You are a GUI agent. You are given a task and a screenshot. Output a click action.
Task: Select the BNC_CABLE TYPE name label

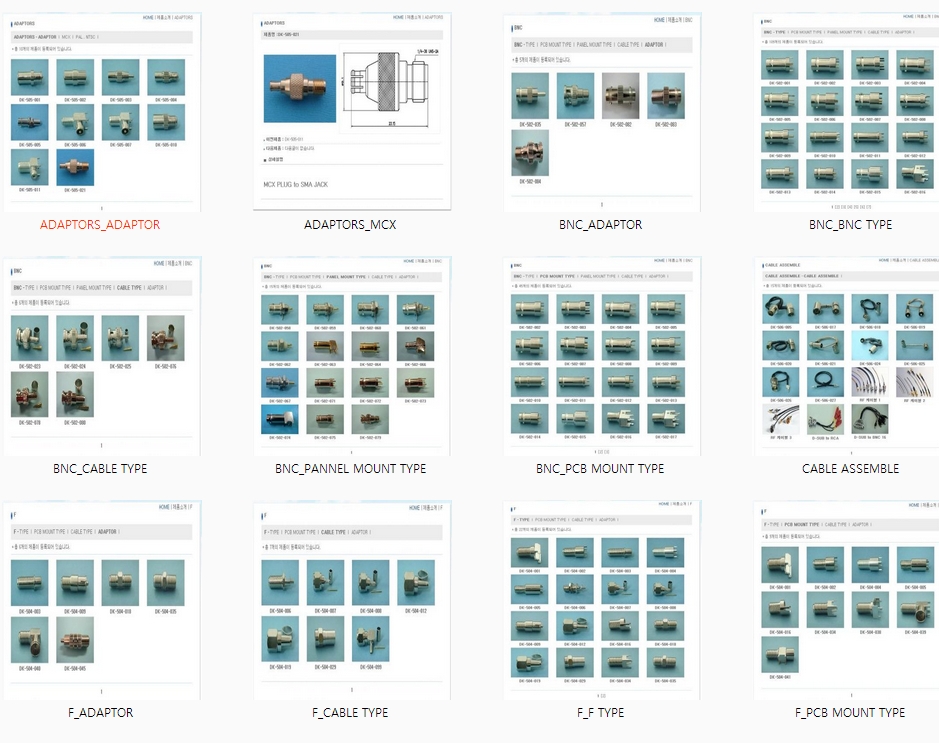point(100,469)
